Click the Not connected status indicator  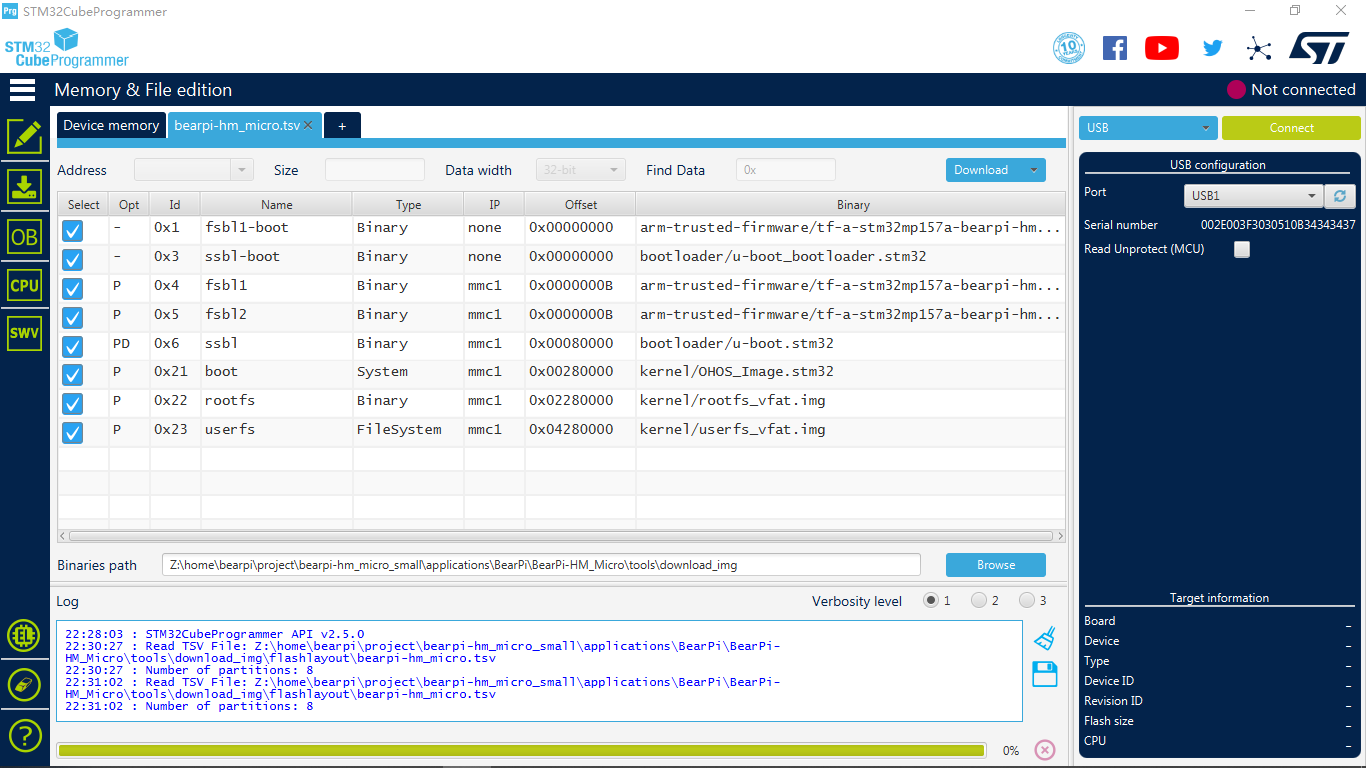(1291, 90)
